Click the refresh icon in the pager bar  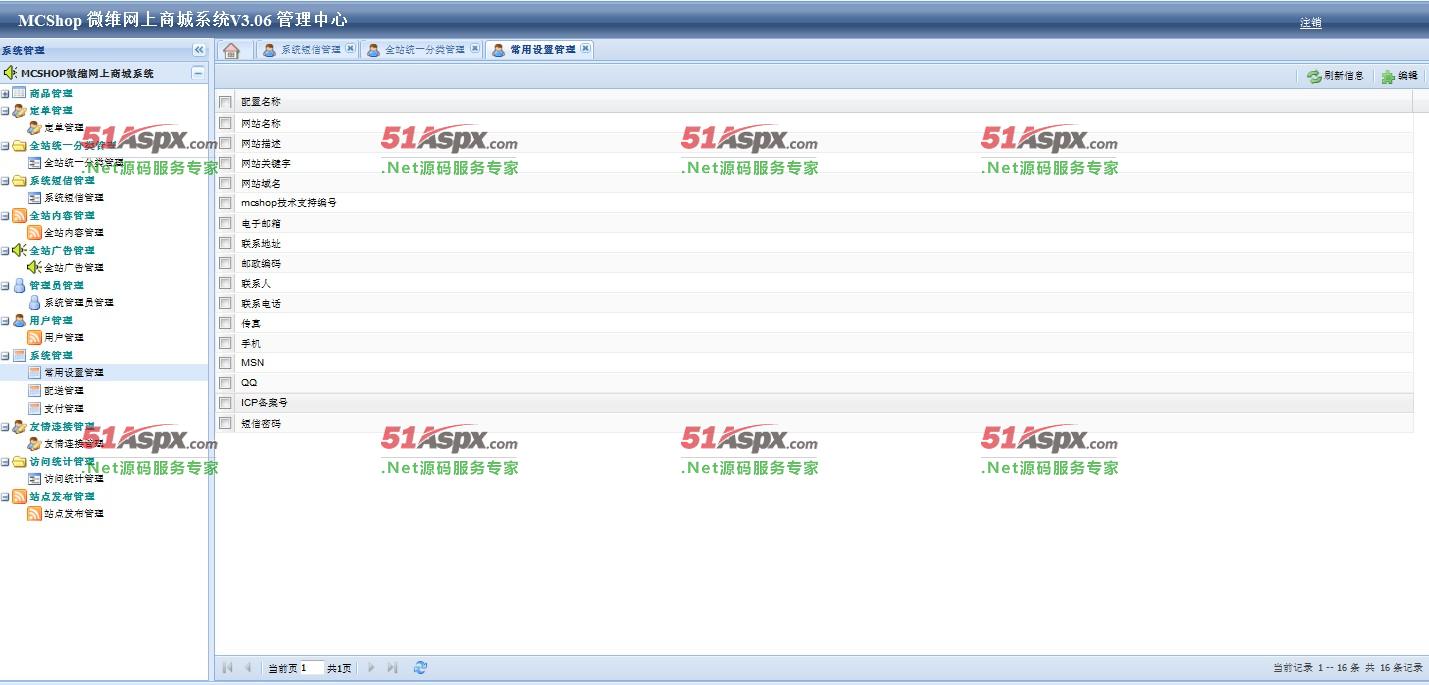[x=420, y=668]
